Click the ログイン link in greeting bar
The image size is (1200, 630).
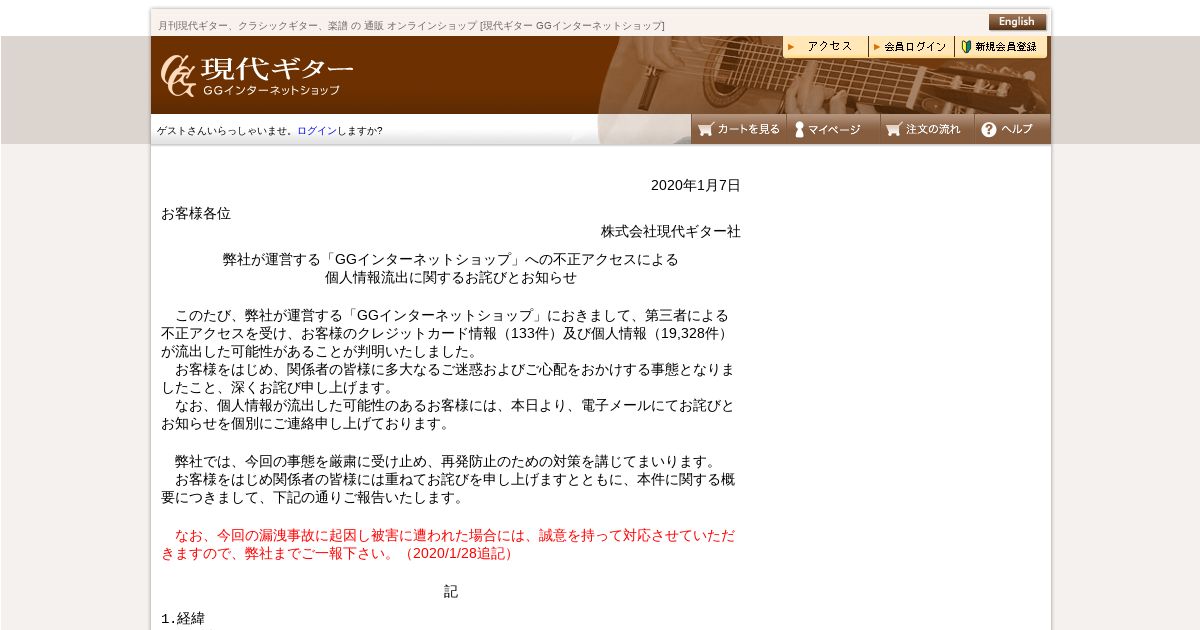[317, 131]
